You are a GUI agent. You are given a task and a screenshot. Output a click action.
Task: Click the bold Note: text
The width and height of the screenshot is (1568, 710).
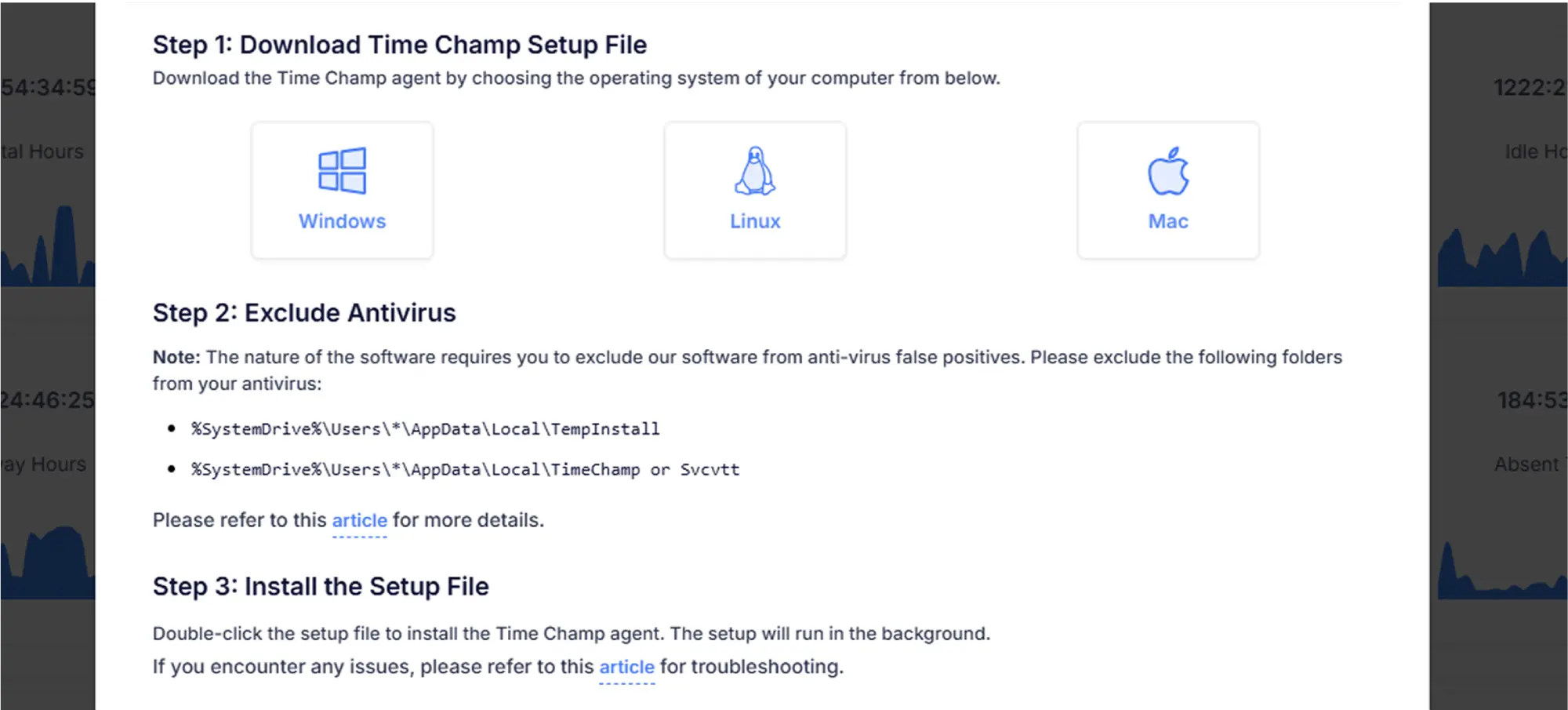(x=176, y=357)
